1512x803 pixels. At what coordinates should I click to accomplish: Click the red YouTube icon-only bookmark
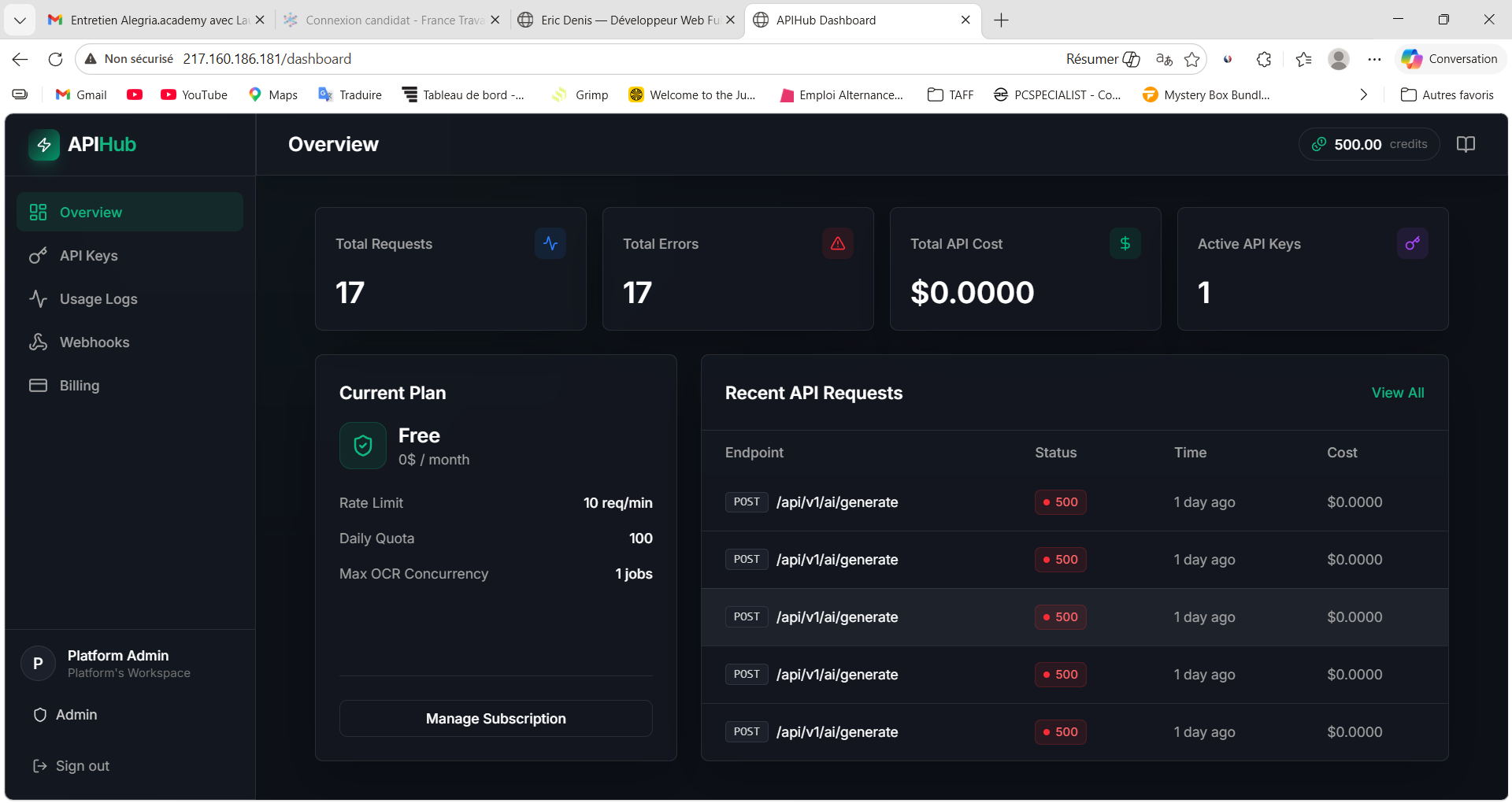(x=135, y=94)
